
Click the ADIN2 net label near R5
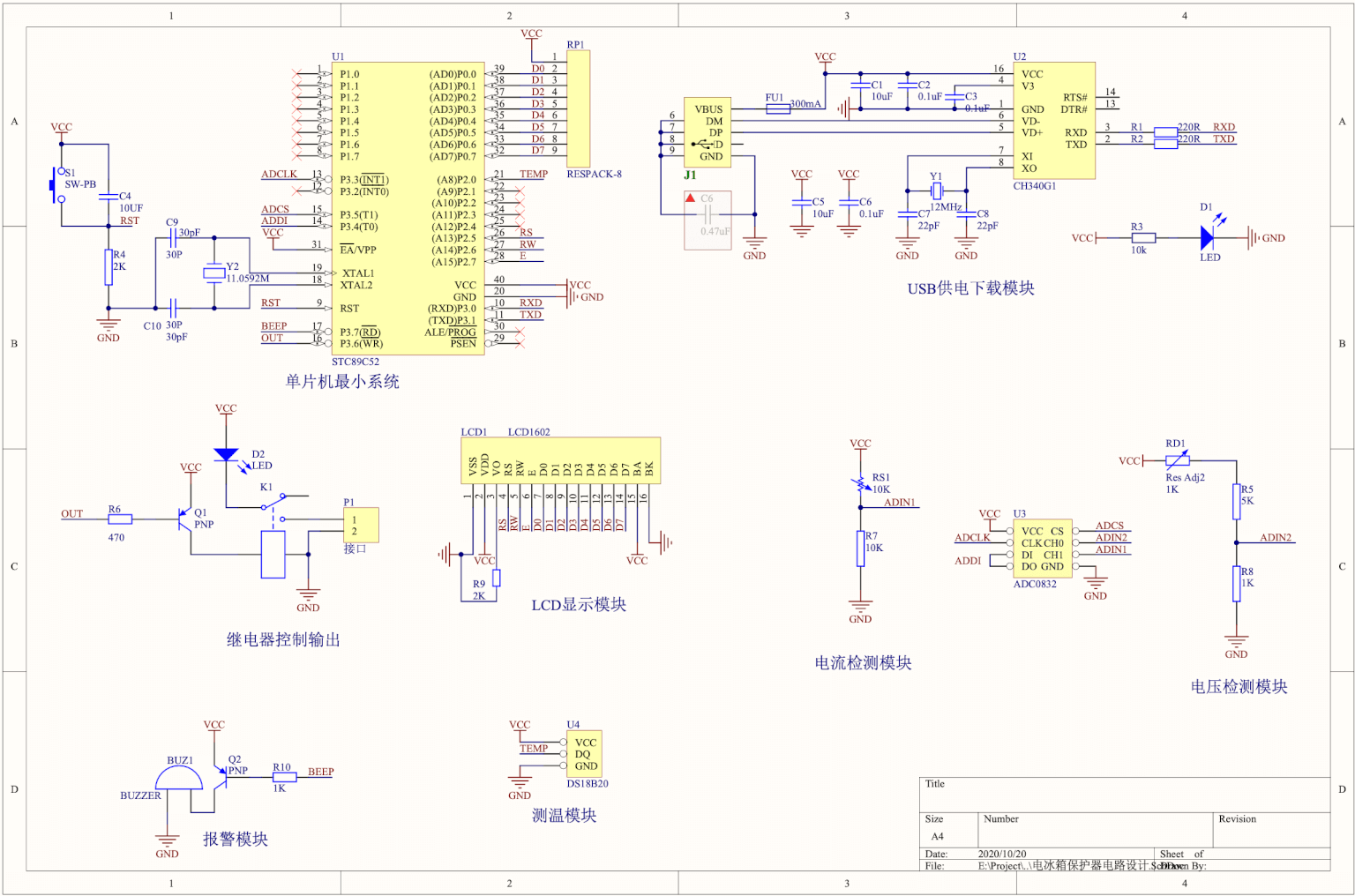click(x=1275, y=537)
